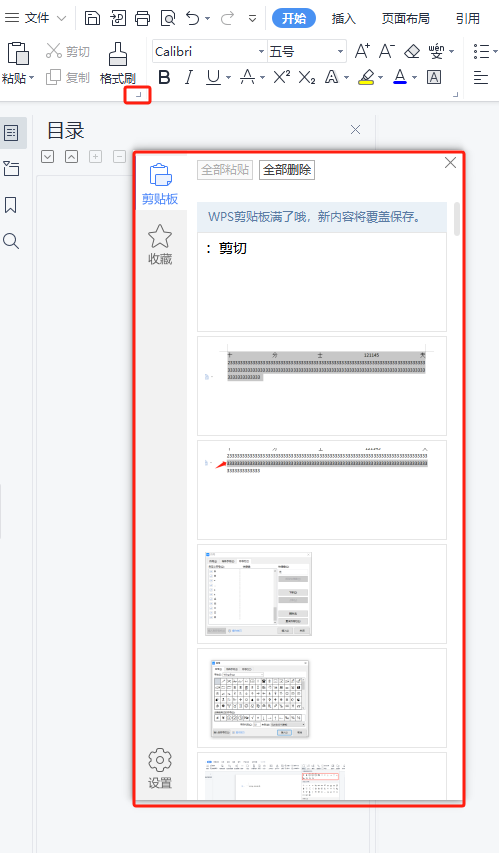Viewport: 499px width, 853px height.
Task: Toggle Bold formatting
Action: coord(164,78)
